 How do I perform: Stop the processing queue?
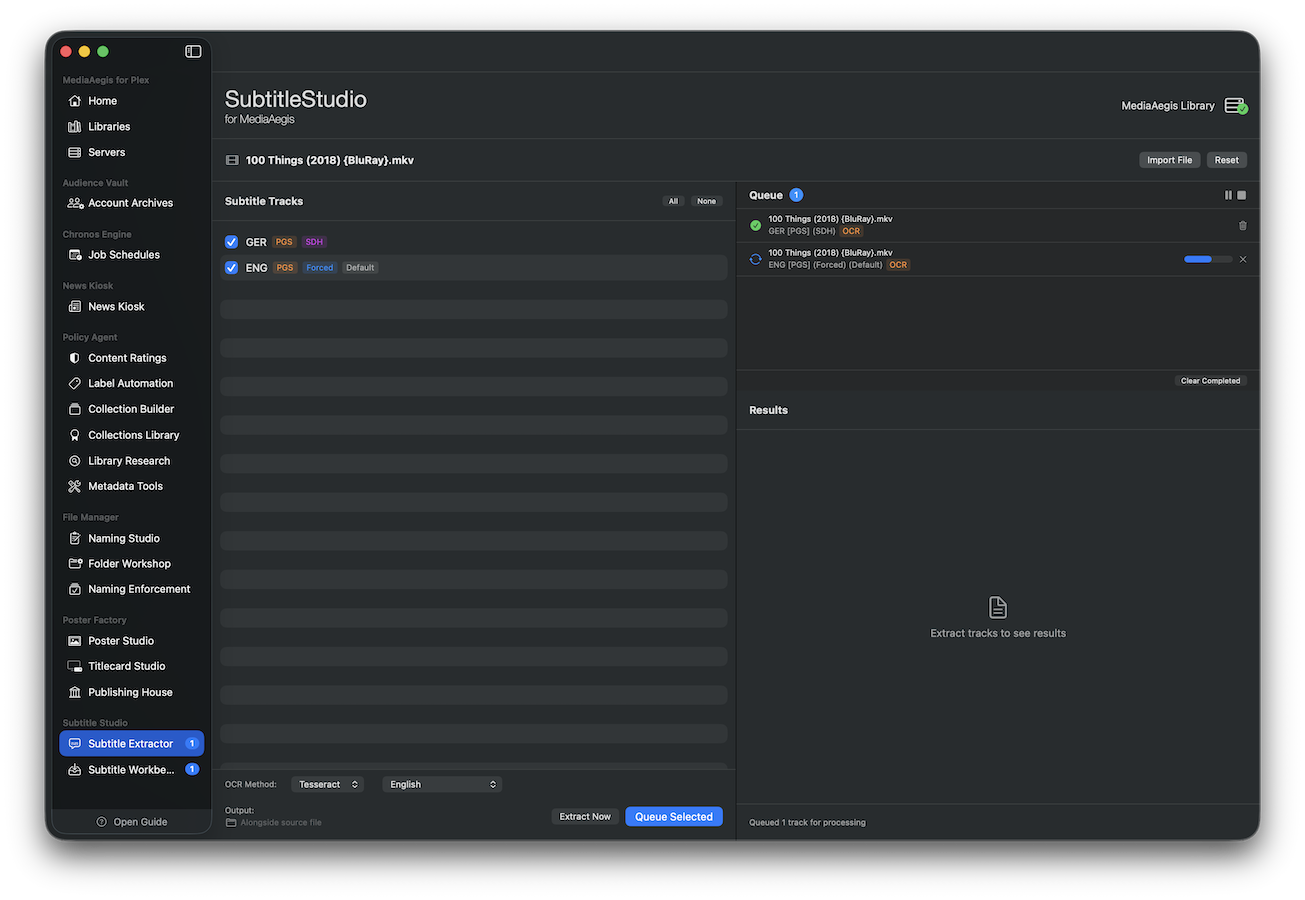point(1242,195)
